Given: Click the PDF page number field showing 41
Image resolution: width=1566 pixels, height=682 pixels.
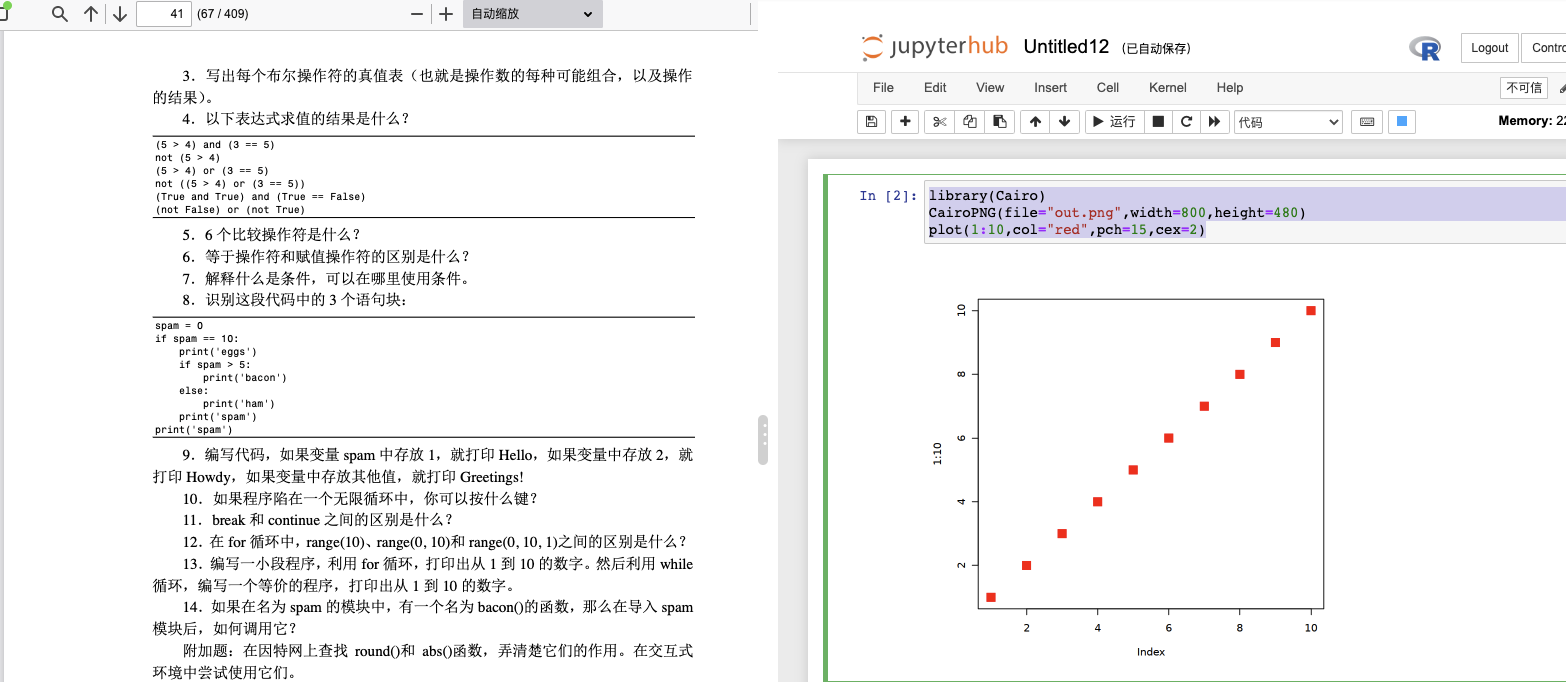Looking at the screenshot, I should pyautogui.click(x=163, y=14).
